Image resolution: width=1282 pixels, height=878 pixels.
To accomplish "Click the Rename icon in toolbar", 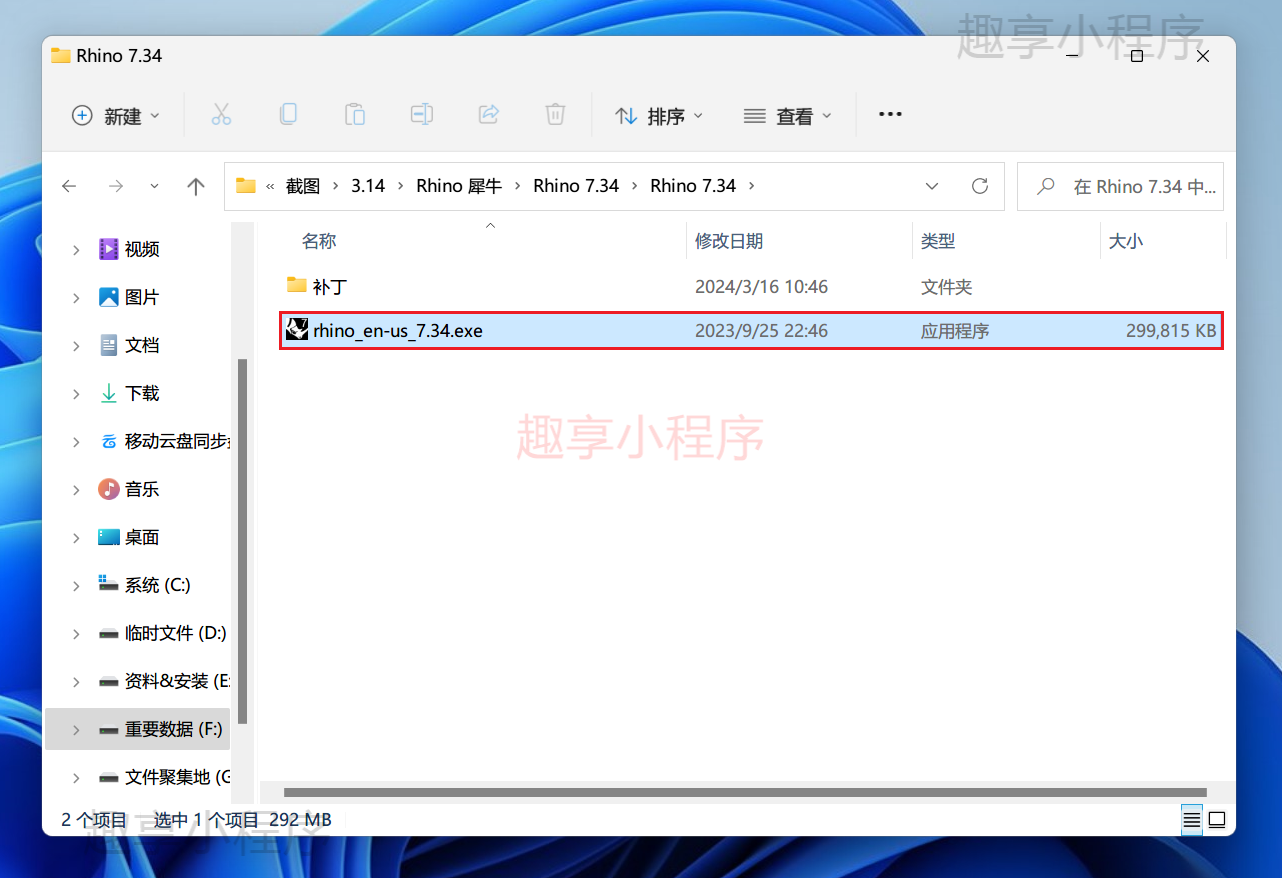I will (422, 115).
